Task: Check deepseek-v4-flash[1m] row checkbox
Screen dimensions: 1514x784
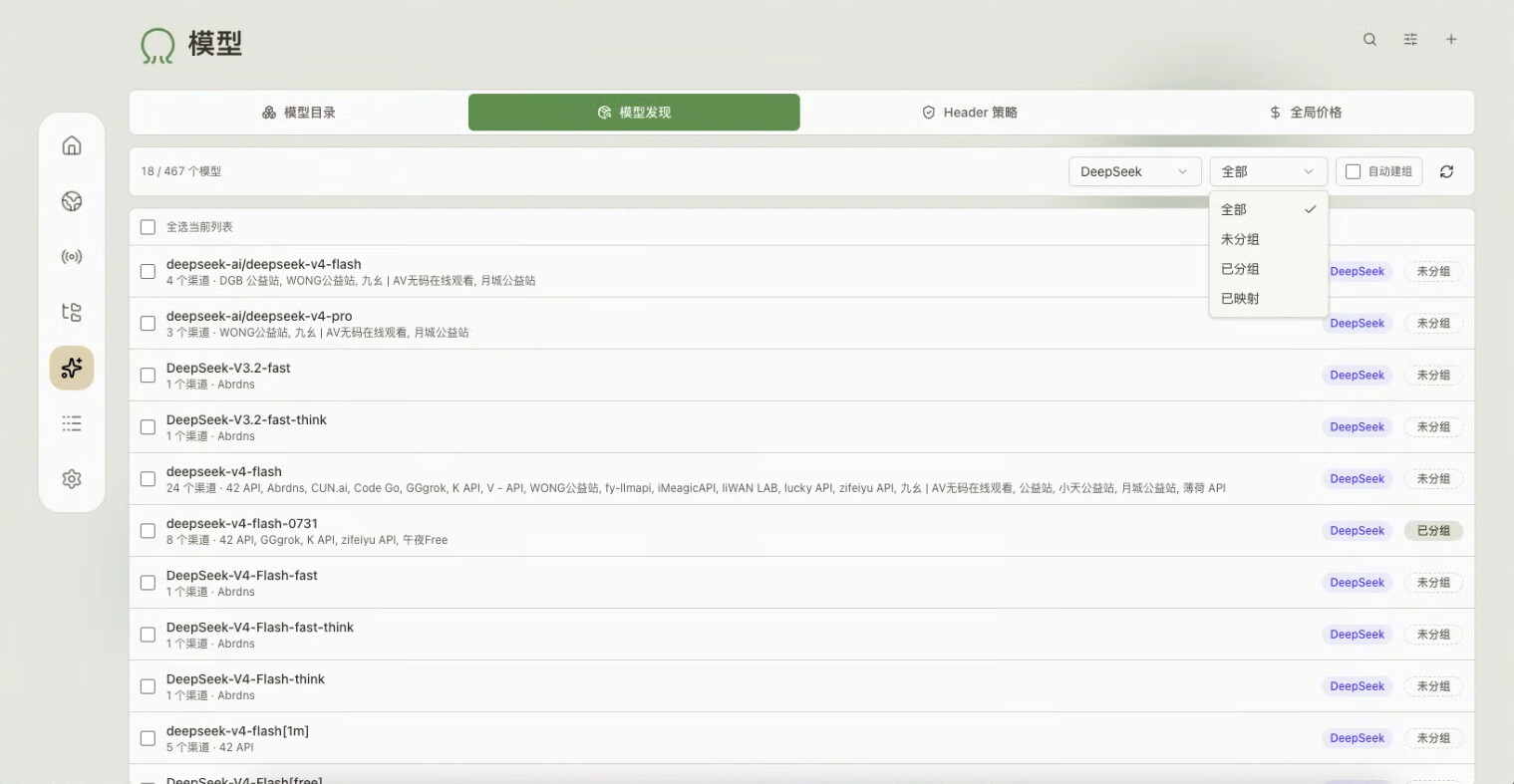Action: point(148,738)
